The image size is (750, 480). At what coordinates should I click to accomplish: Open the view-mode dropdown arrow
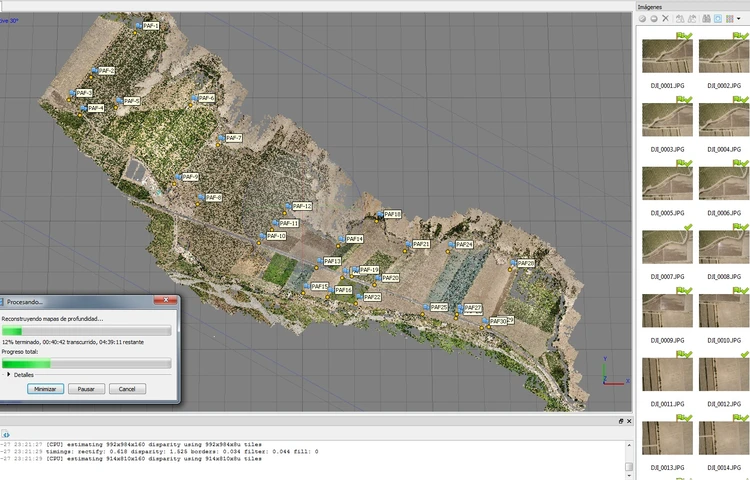click(x=739, y=19)
